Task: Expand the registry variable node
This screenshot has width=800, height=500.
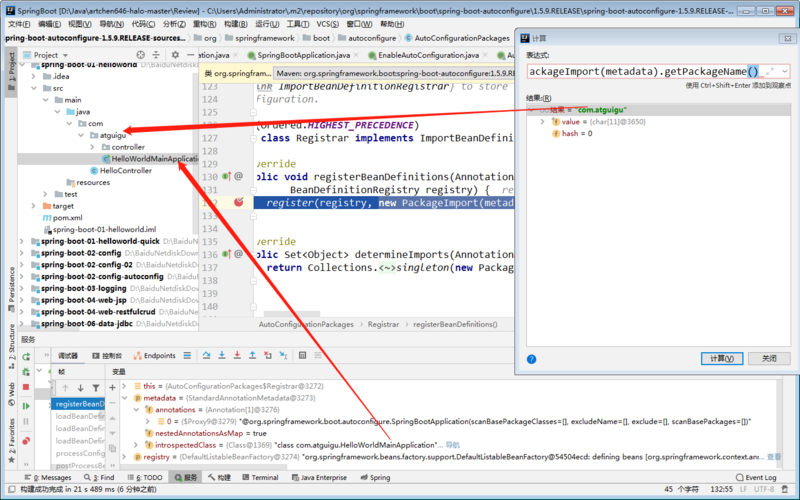Action: [124, 457]
